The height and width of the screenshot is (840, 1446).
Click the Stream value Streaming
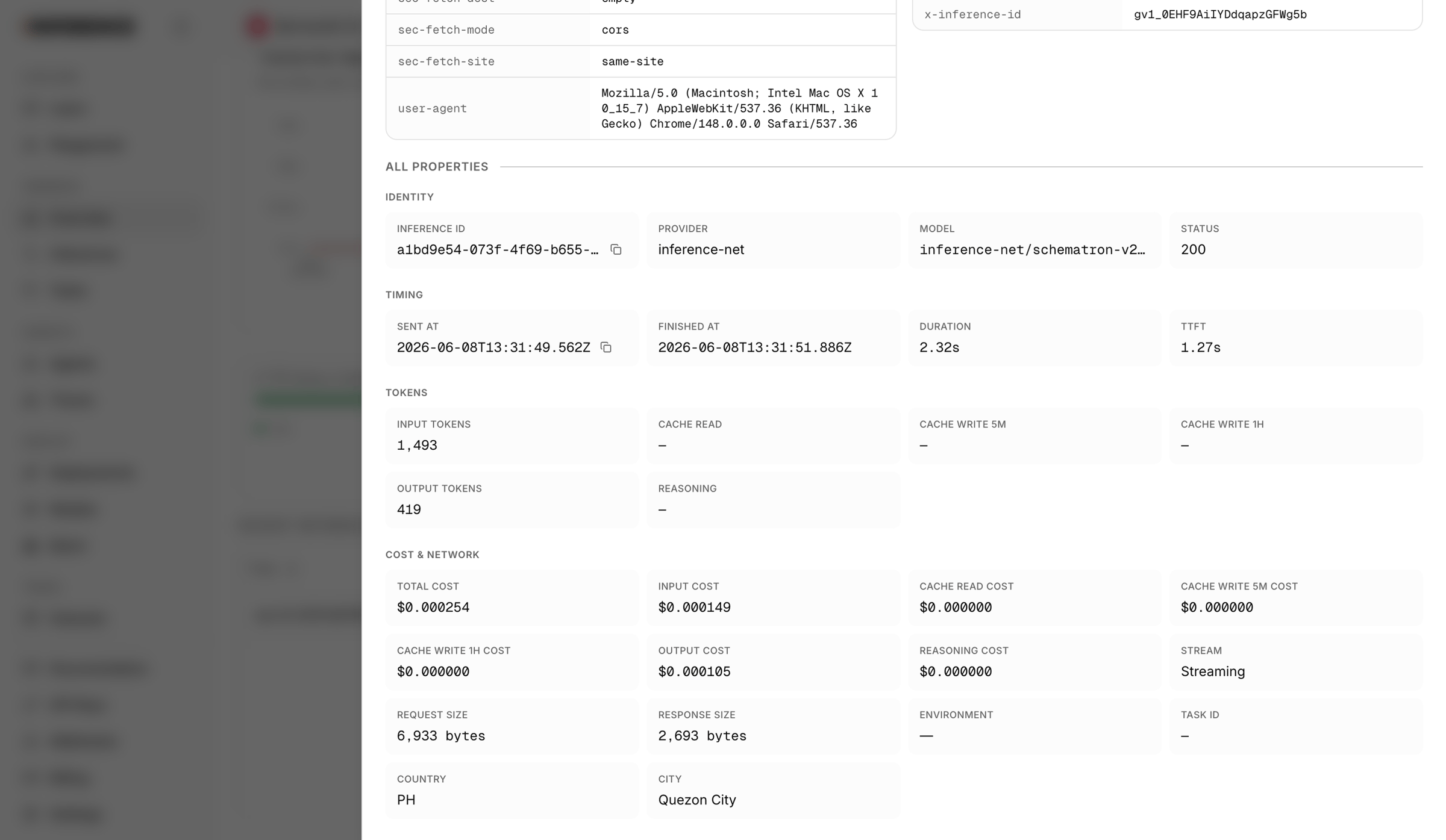click(x=1212, y=671)
